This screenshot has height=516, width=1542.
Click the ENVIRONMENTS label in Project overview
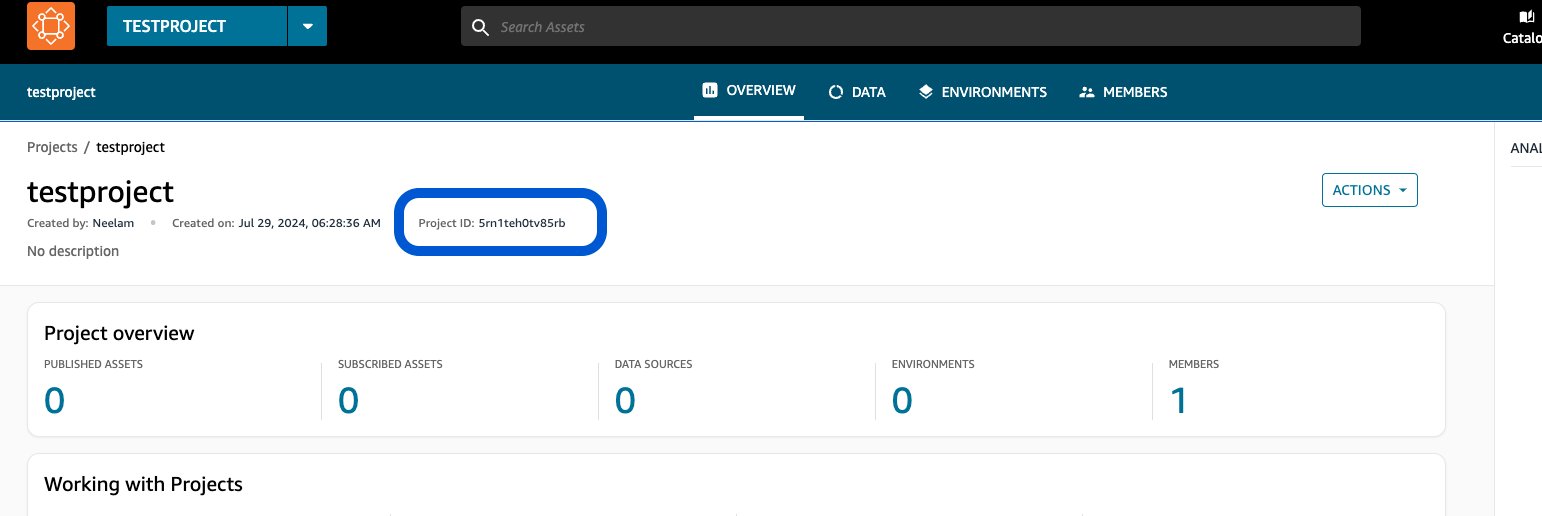[x=933, y=364]
